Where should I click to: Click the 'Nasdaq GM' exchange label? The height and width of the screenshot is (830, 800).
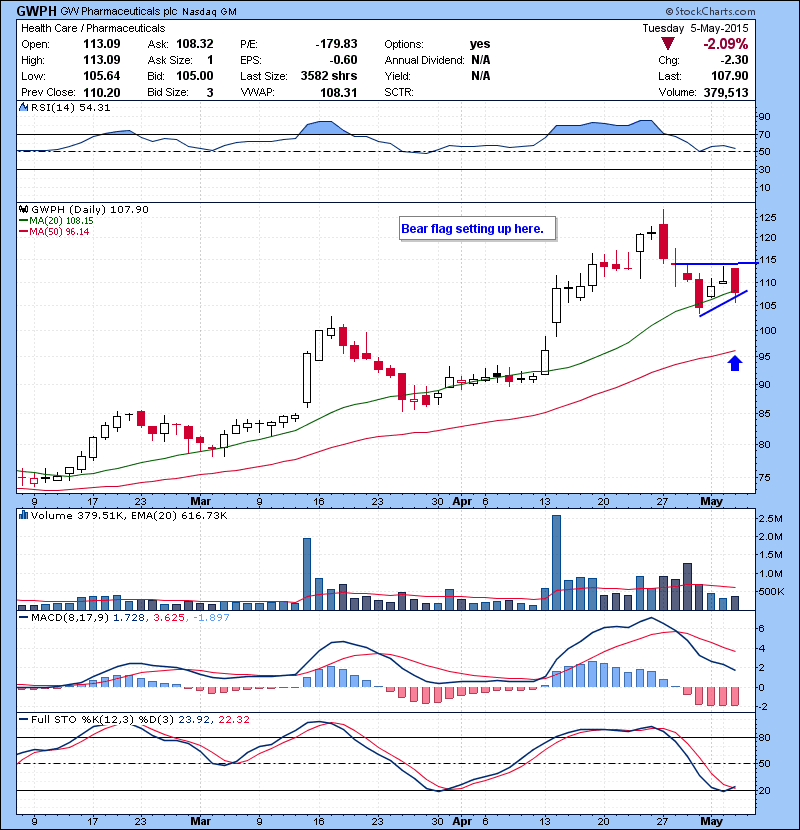[x=209, y=12]
